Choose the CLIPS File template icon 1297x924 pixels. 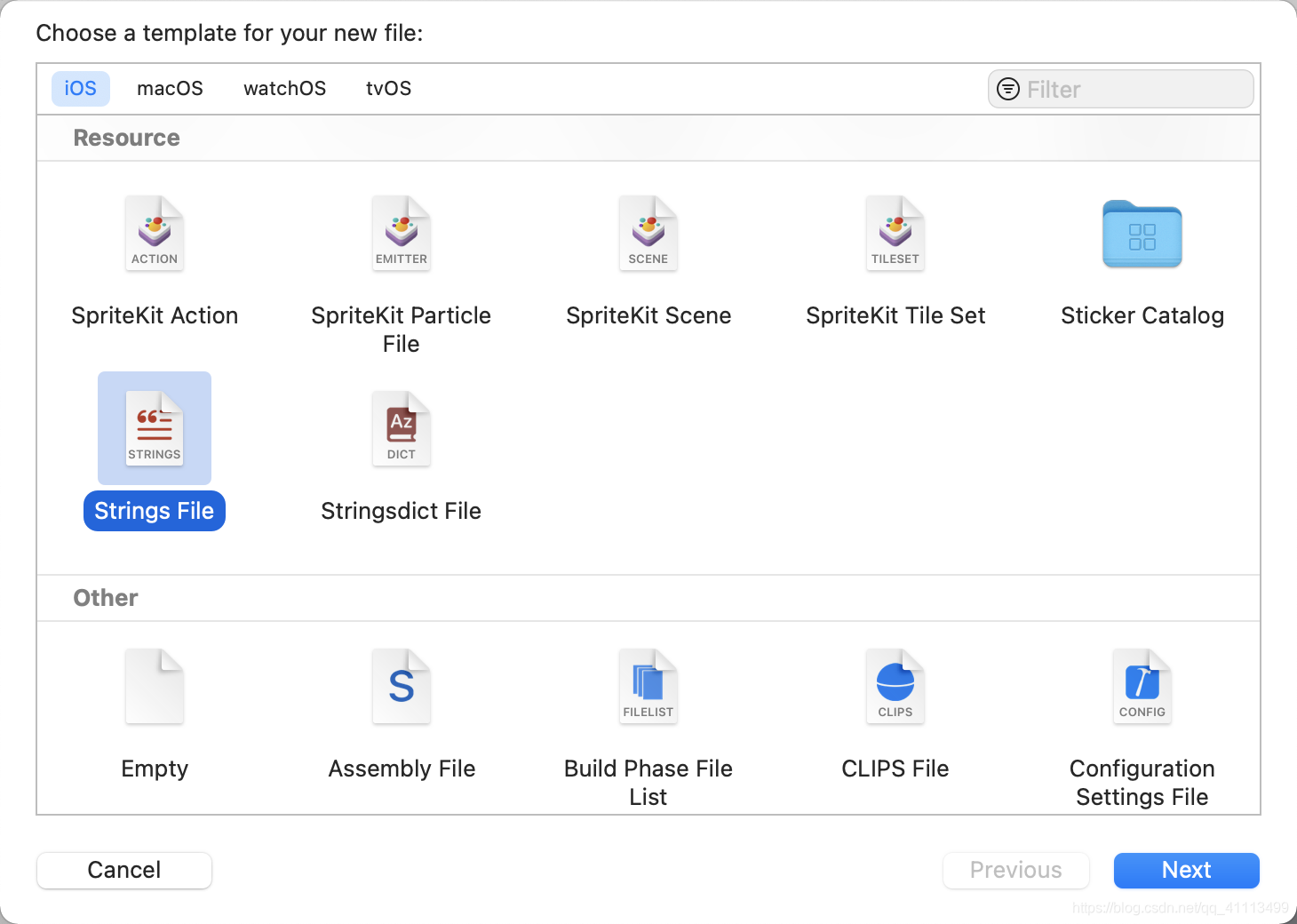[895, 687]
